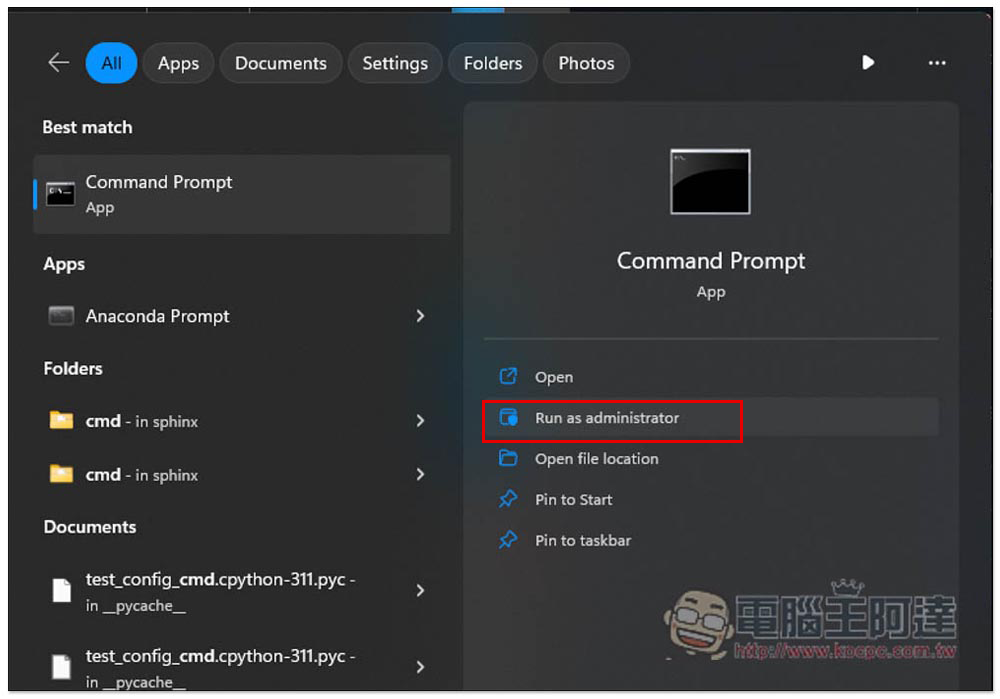Expand the first cmd folder in sphinx
The image size is (1000, 699).
[420, 420]
